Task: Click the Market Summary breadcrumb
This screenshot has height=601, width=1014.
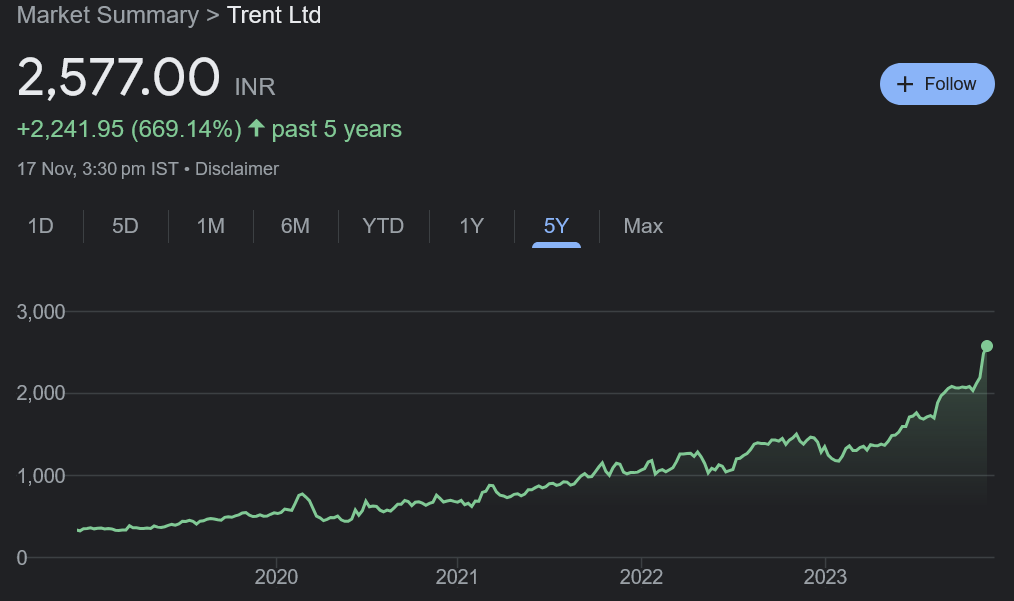Action: [x=108, y=16]
